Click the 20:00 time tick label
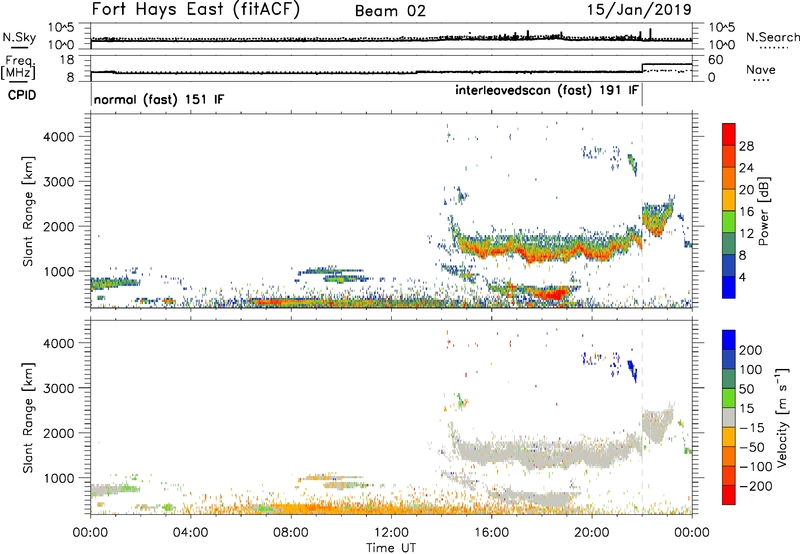 coord(592,533)
